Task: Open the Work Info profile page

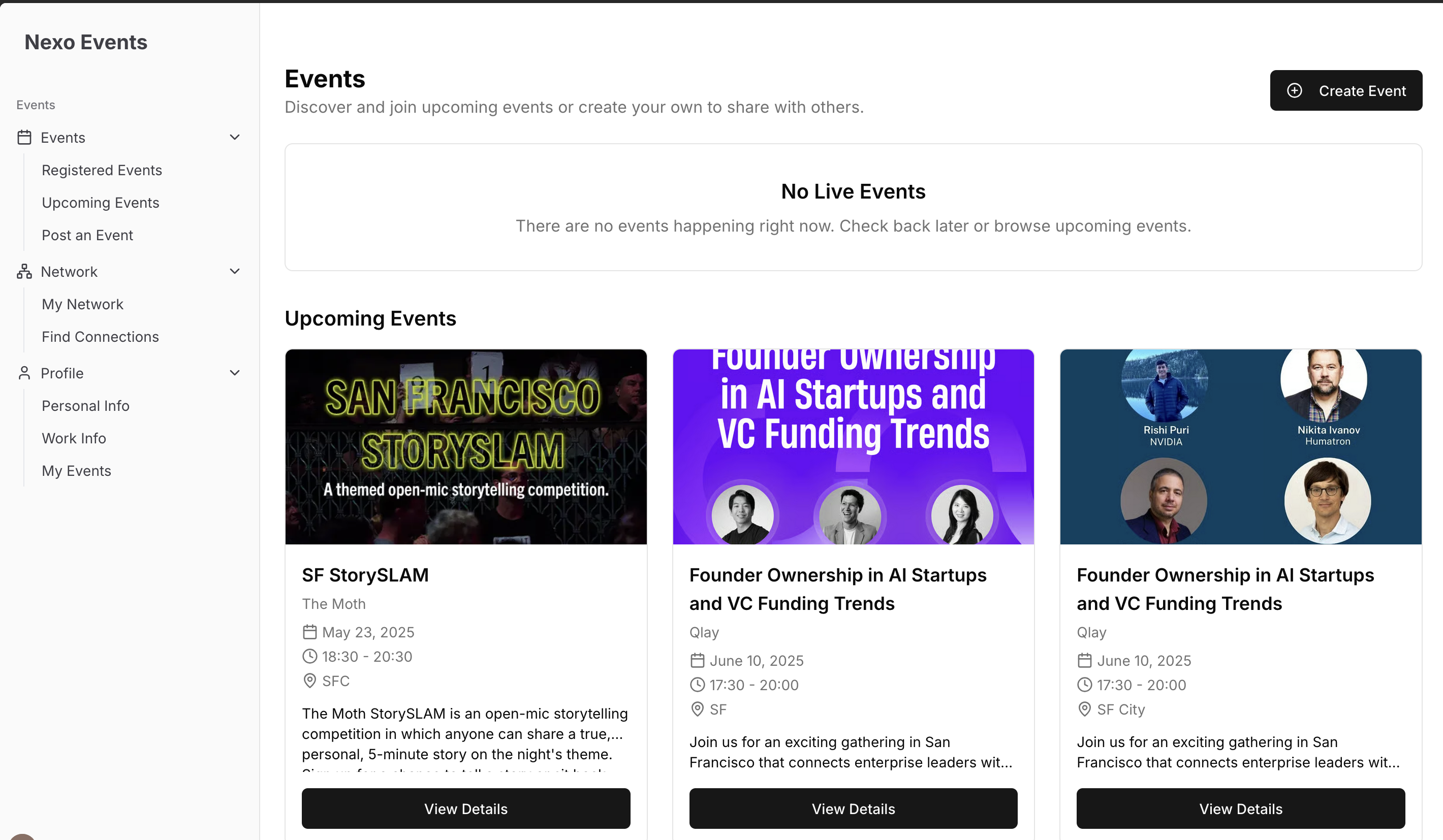Action: pyautogui.click(x=74, y=438)
